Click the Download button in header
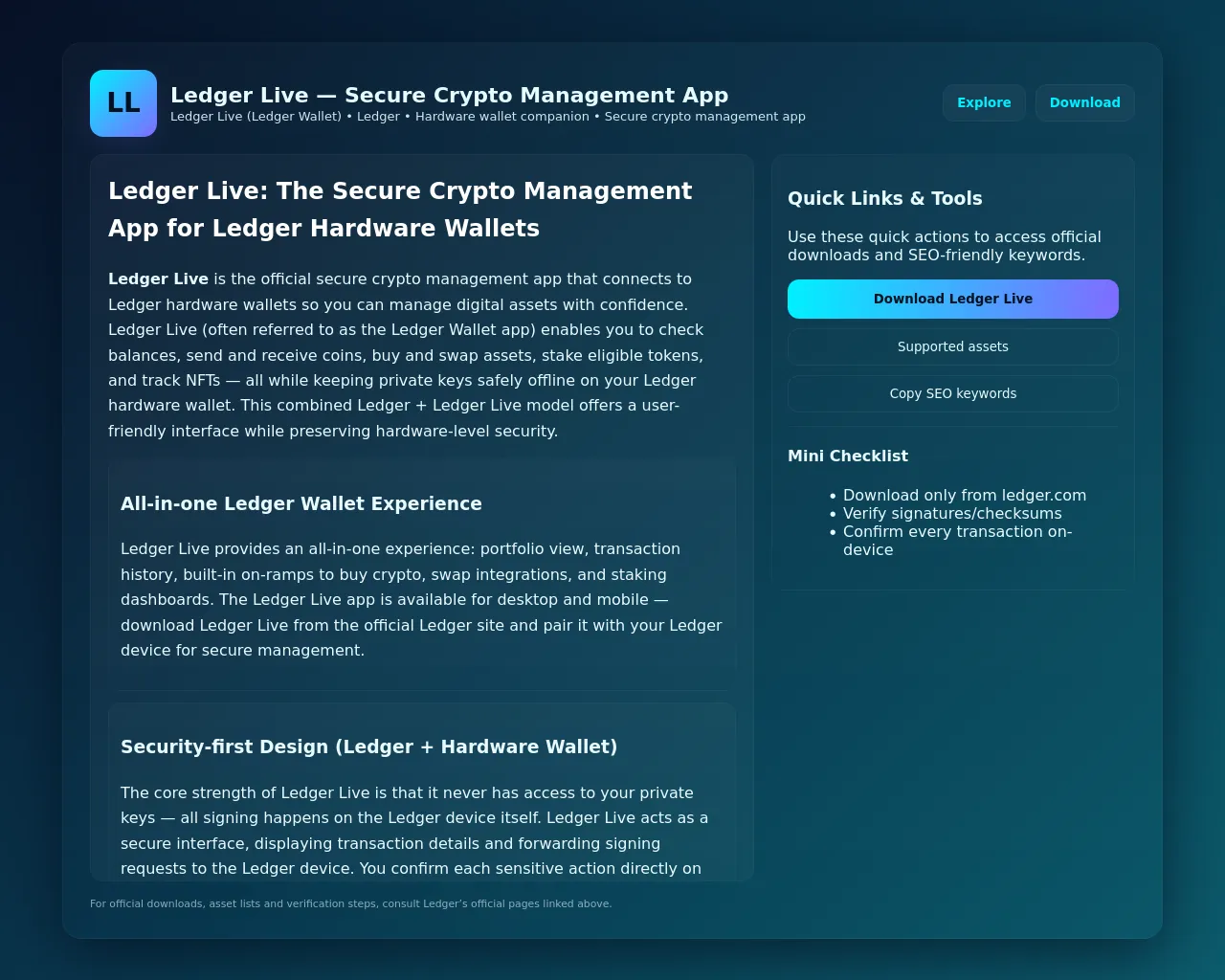1225x980 pixels. click(1084, 102)
